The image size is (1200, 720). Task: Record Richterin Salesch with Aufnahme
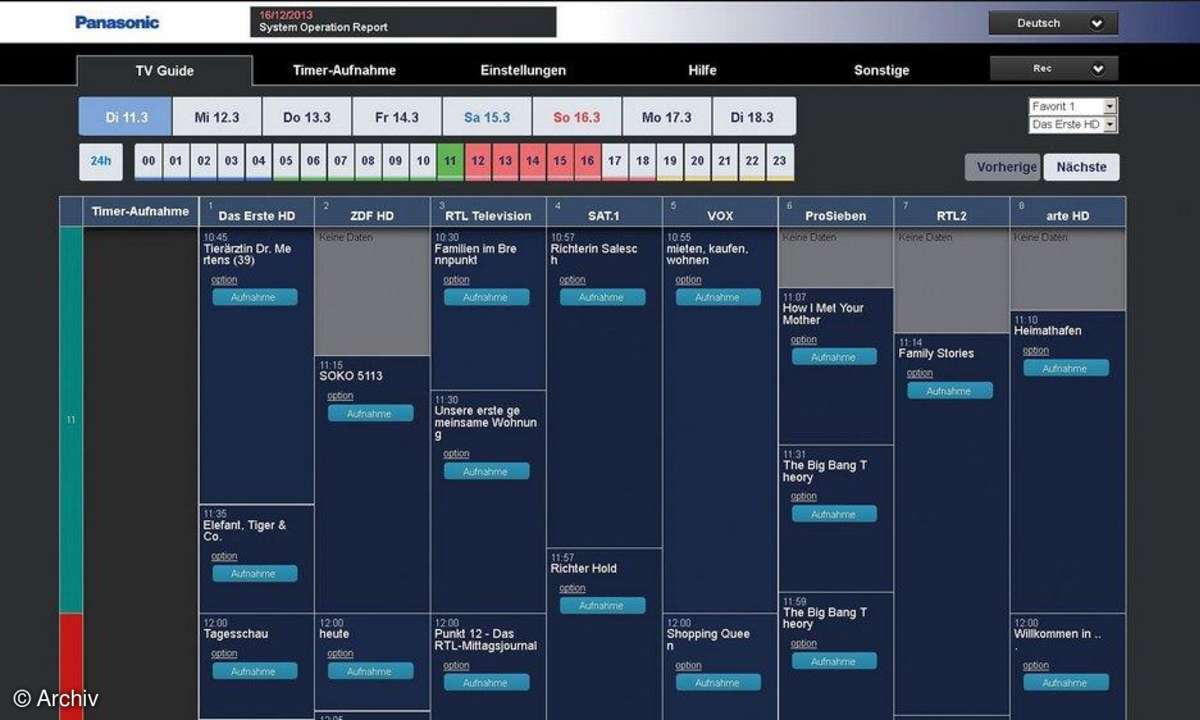602,297
